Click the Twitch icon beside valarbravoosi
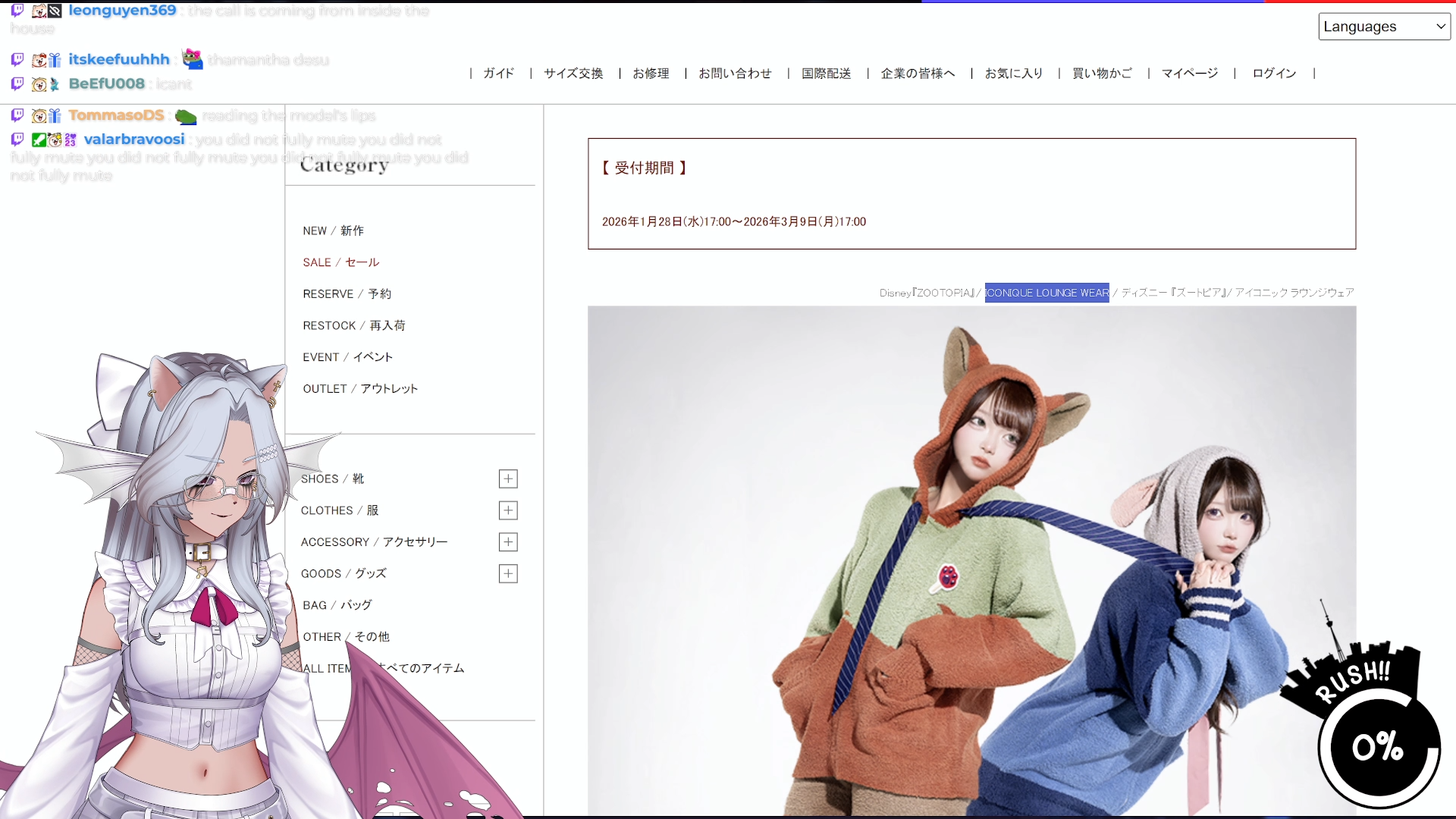This screenshot has width=1456, height=819. click(x=17, y=140)
